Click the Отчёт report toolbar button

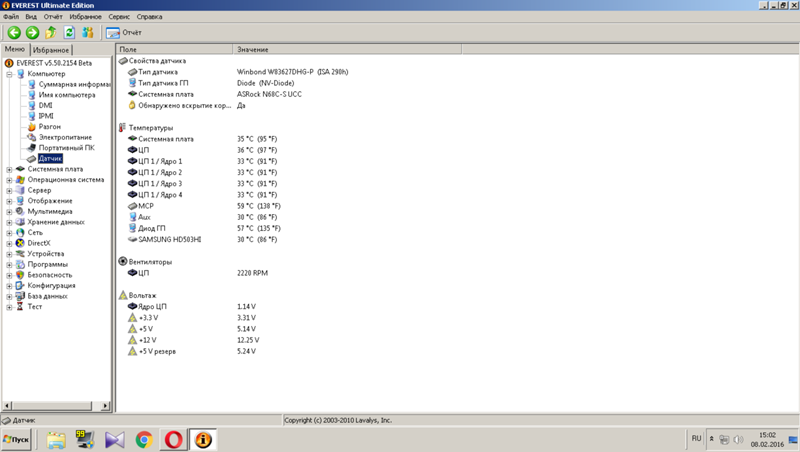click(123, 33)
